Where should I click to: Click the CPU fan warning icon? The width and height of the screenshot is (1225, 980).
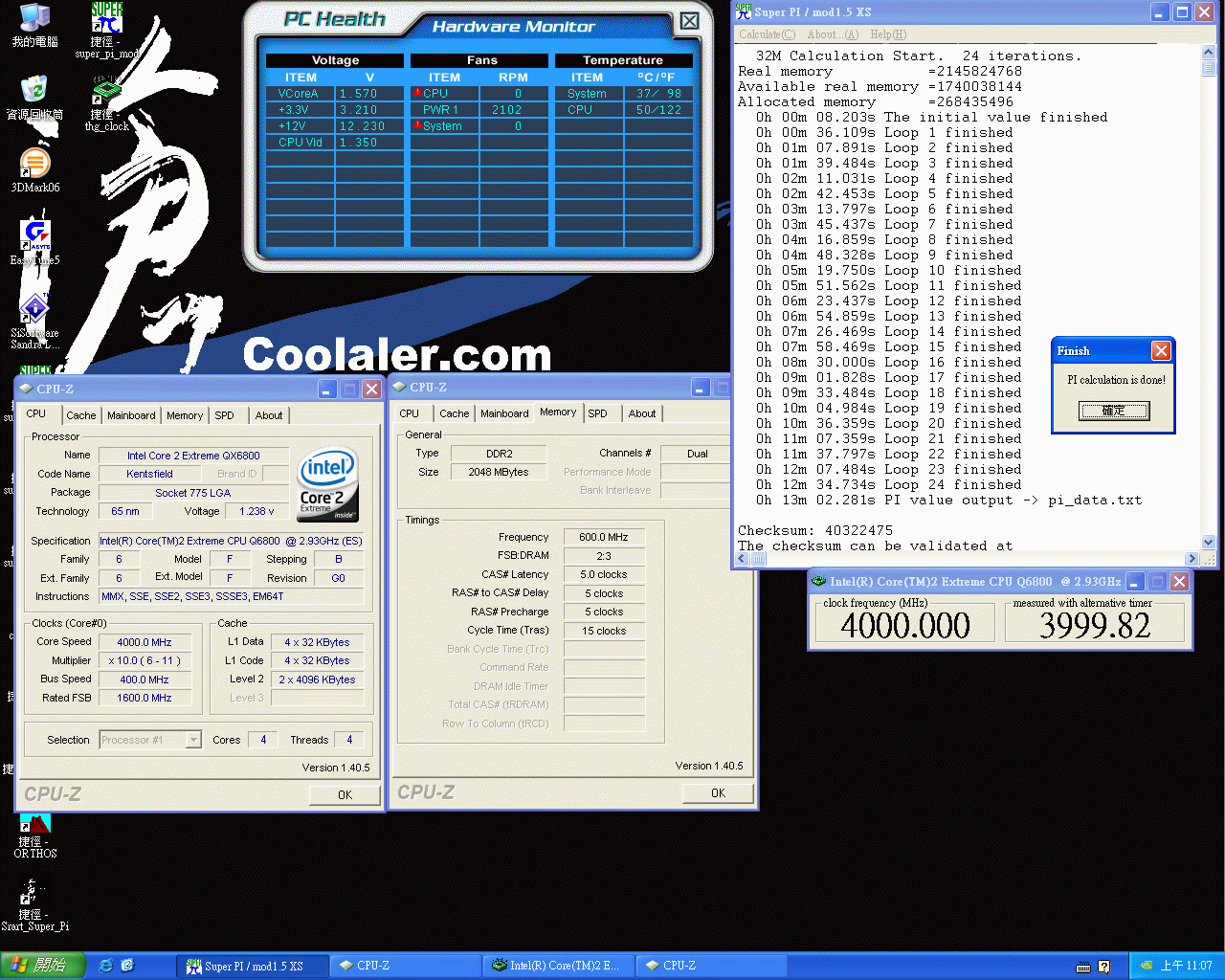click(x=417, y=93)
